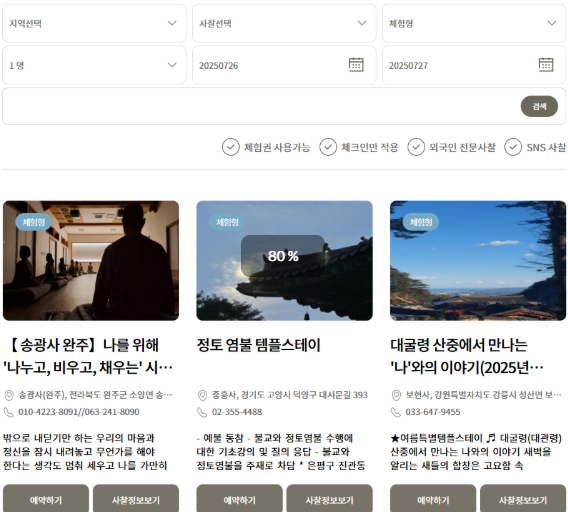568x512 pixels.
Task: Toggle the 체크인만 적용 filter
Action: coord(359,147)
